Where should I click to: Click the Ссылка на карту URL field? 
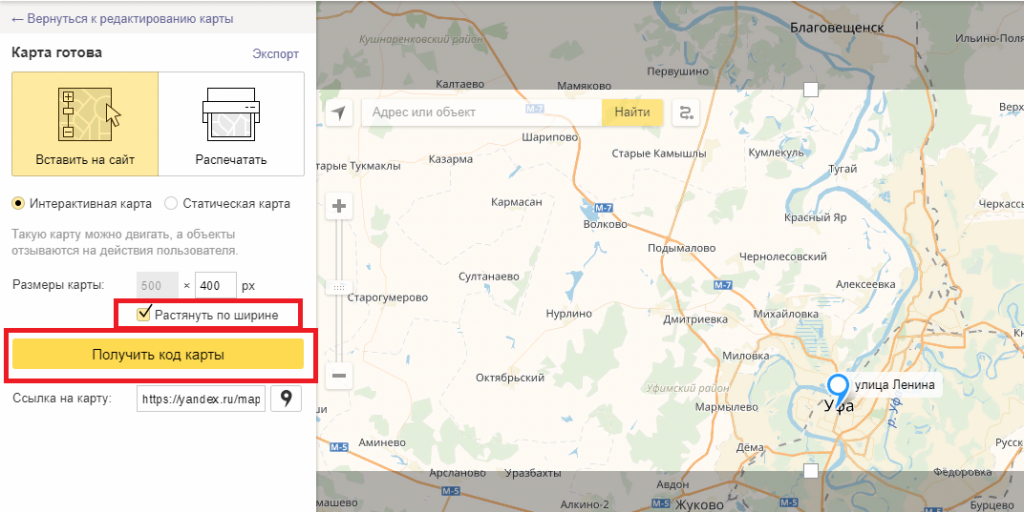(x=202, y=398)
